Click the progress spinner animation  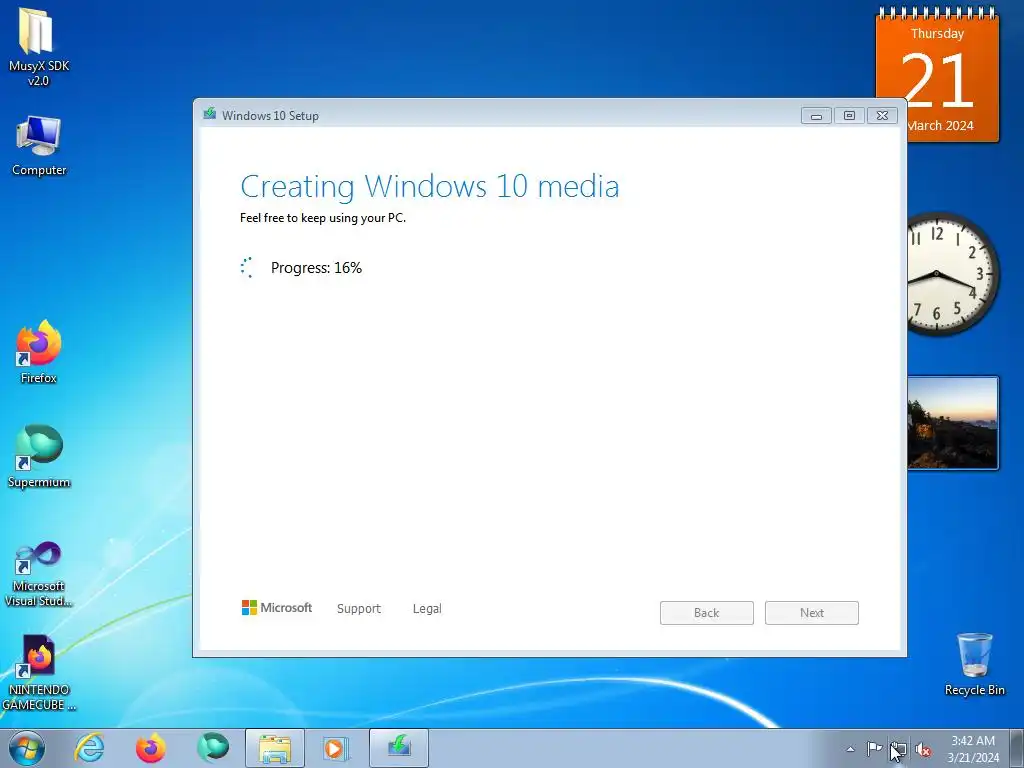pos(247,268)
